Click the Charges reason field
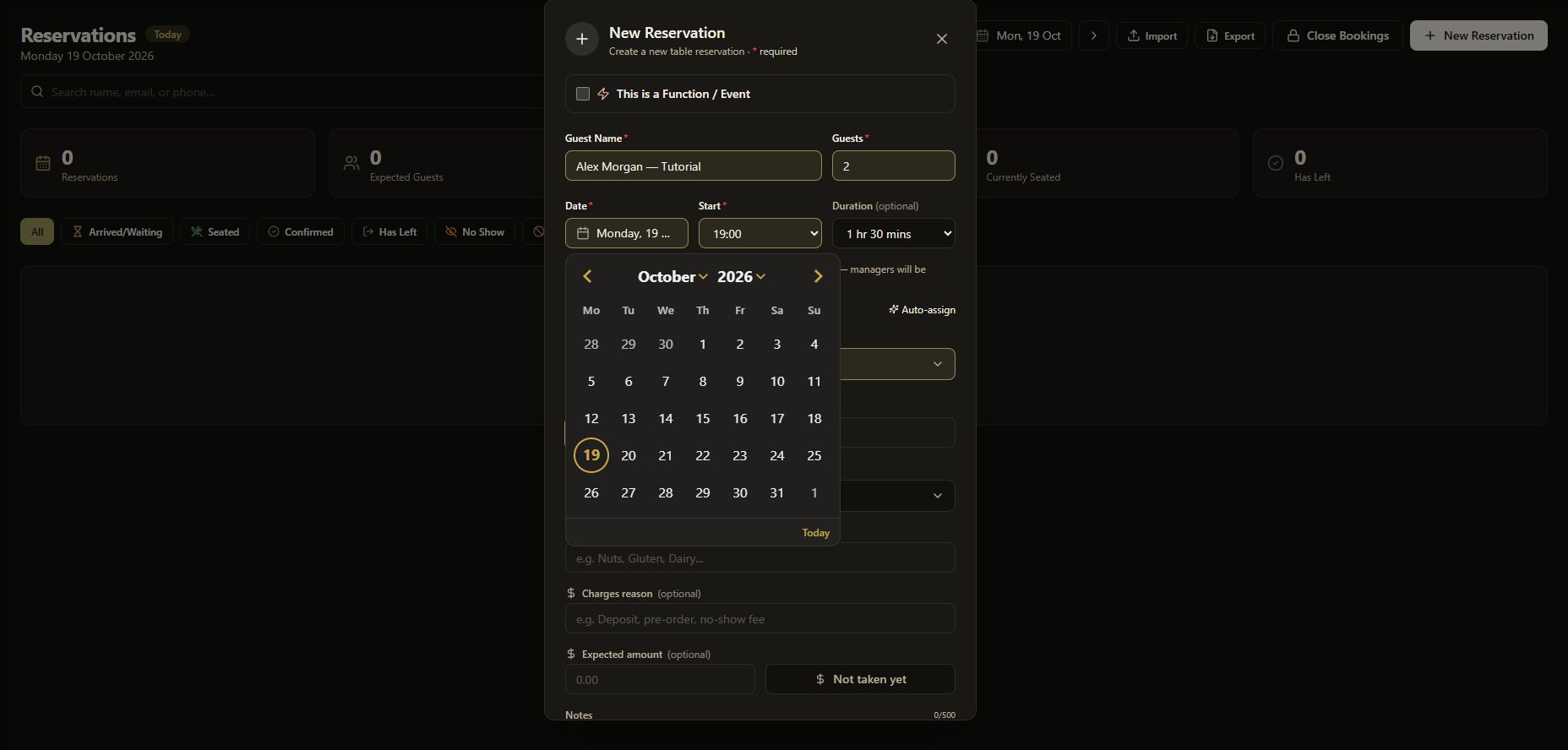The height and width of the screenshot is (750, 1568). 760,618
